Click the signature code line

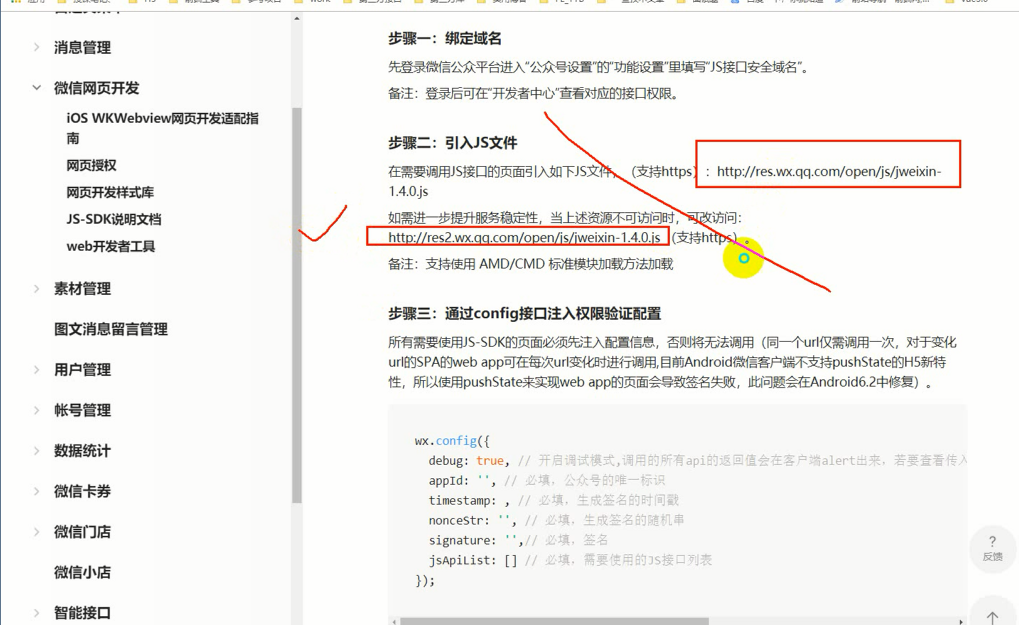click(x=519, y=540)
